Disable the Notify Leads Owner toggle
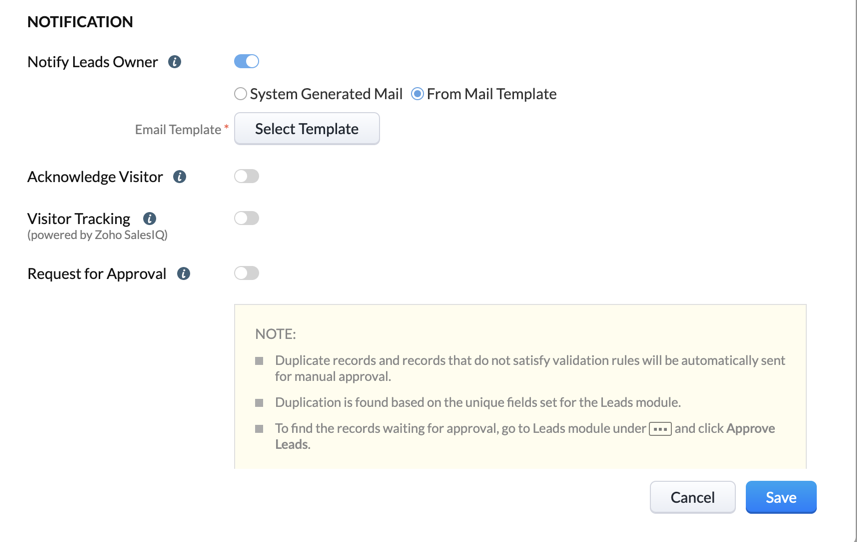Image resolution: width=857 pixels, height=542 pixels. pos(246,62)
